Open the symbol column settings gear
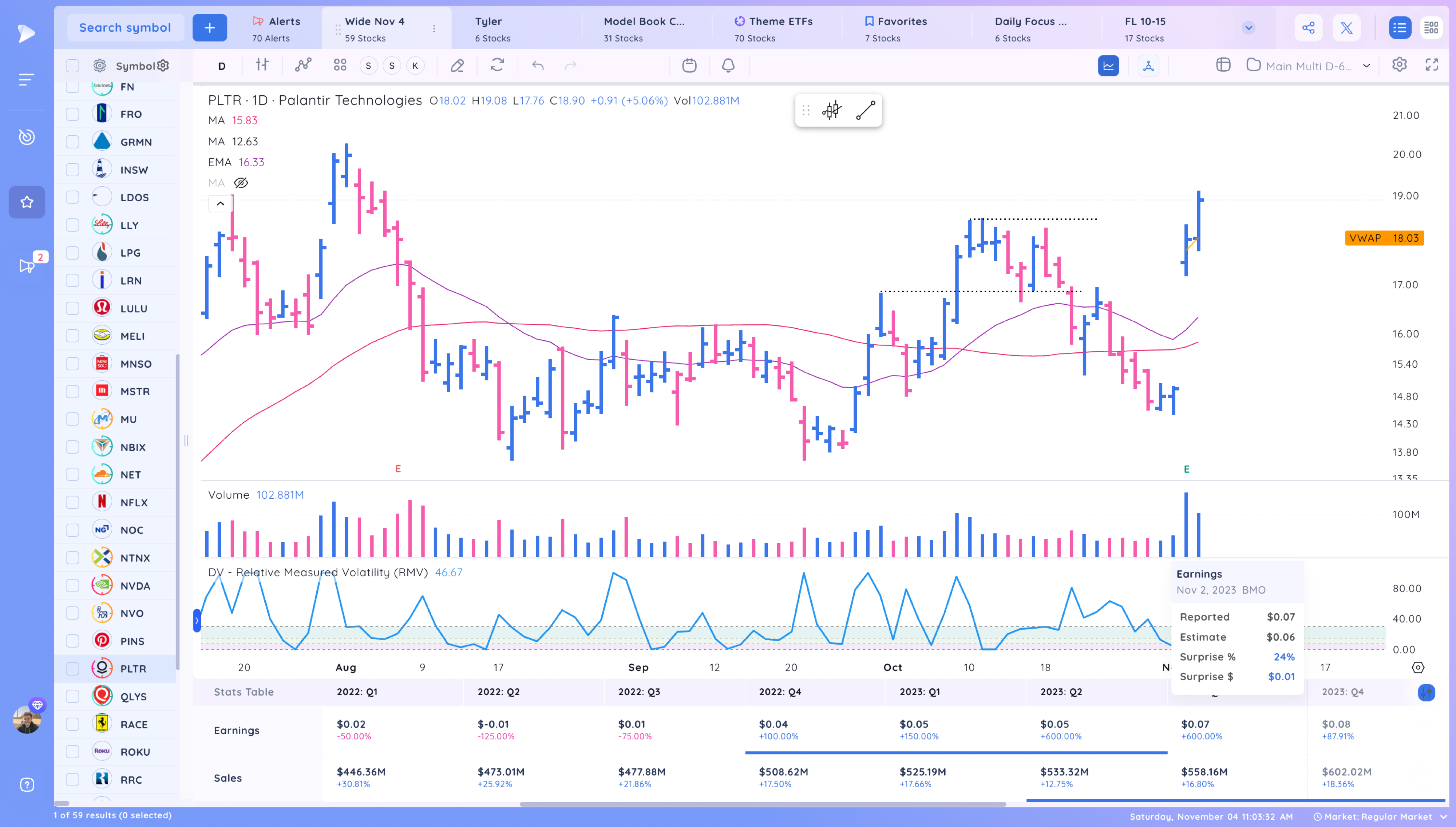The width and height of the screenshot is (1456, 827). (163, 66)
